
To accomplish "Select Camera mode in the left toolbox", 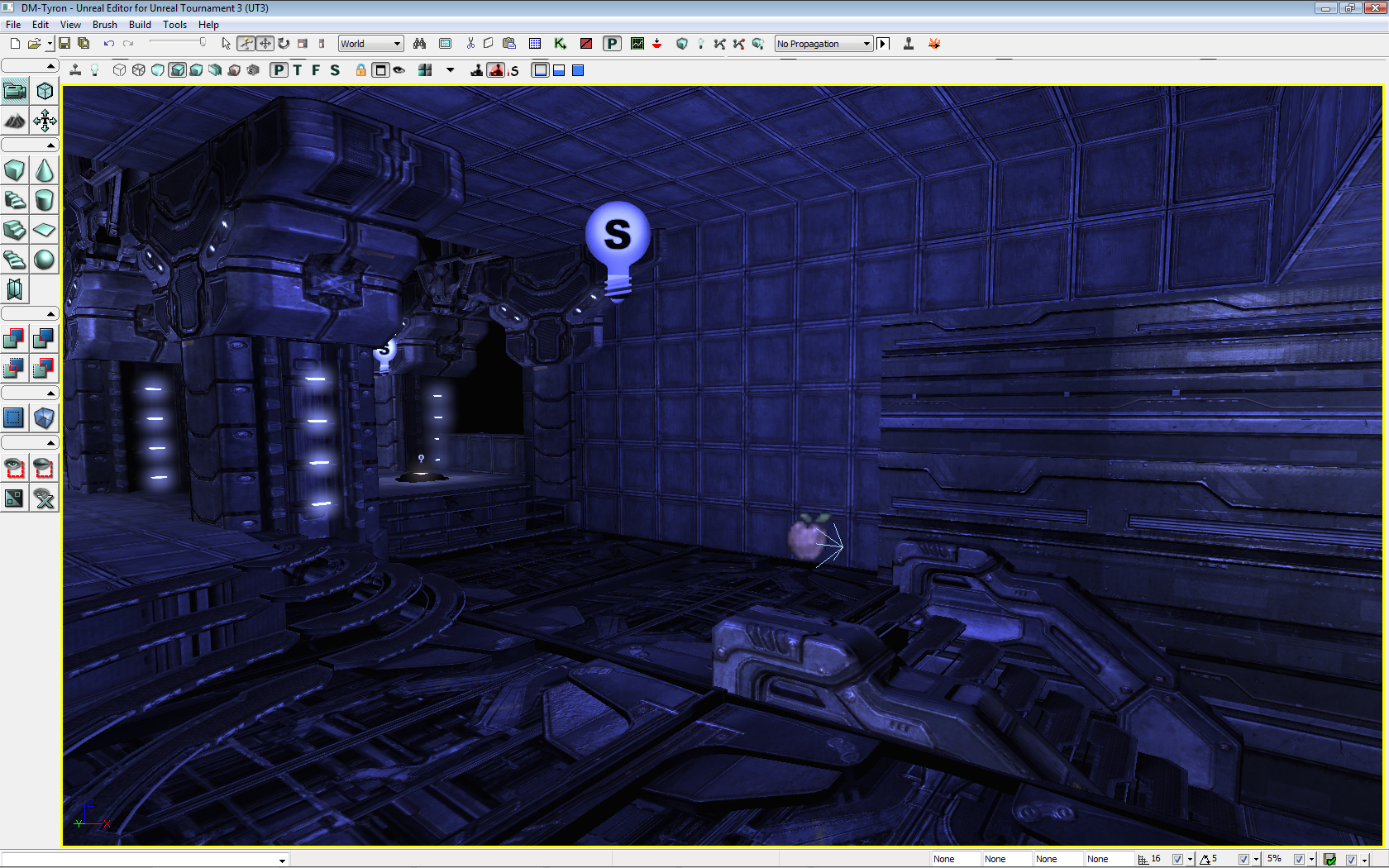I will pos(15,91).
